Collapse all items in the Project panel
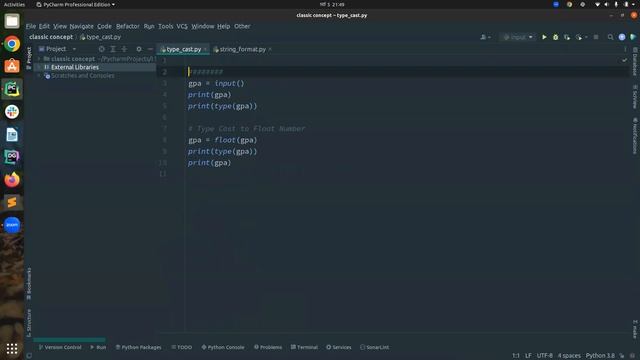Viewport: 640px width, 360px height. point(124,49)
